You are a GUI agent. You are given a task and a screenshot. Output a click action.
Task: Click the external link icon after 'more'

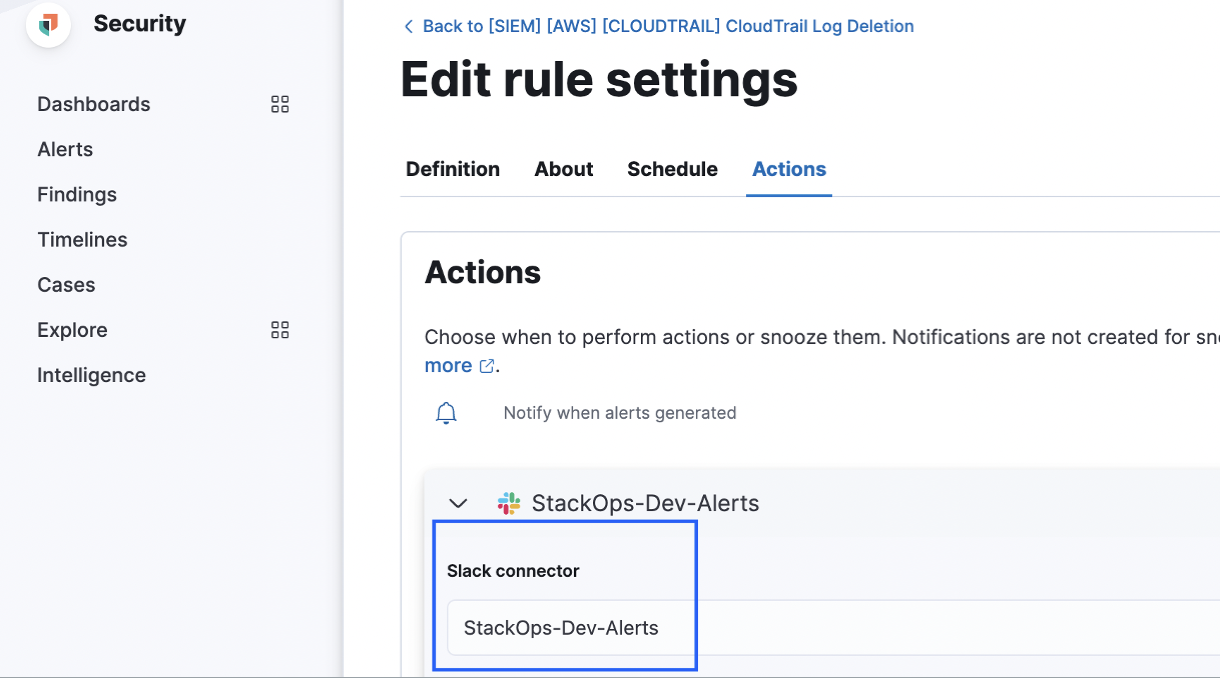click(x=487, y=366)
